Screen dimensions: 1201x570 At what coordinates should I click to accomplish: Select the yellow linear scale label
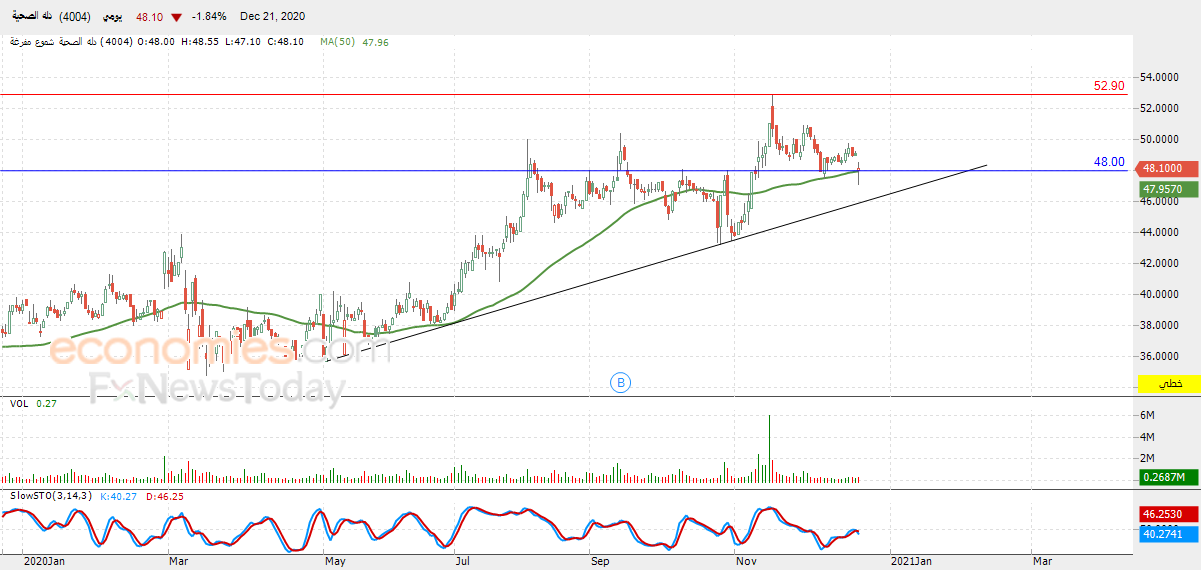[x=1168, y=385]
